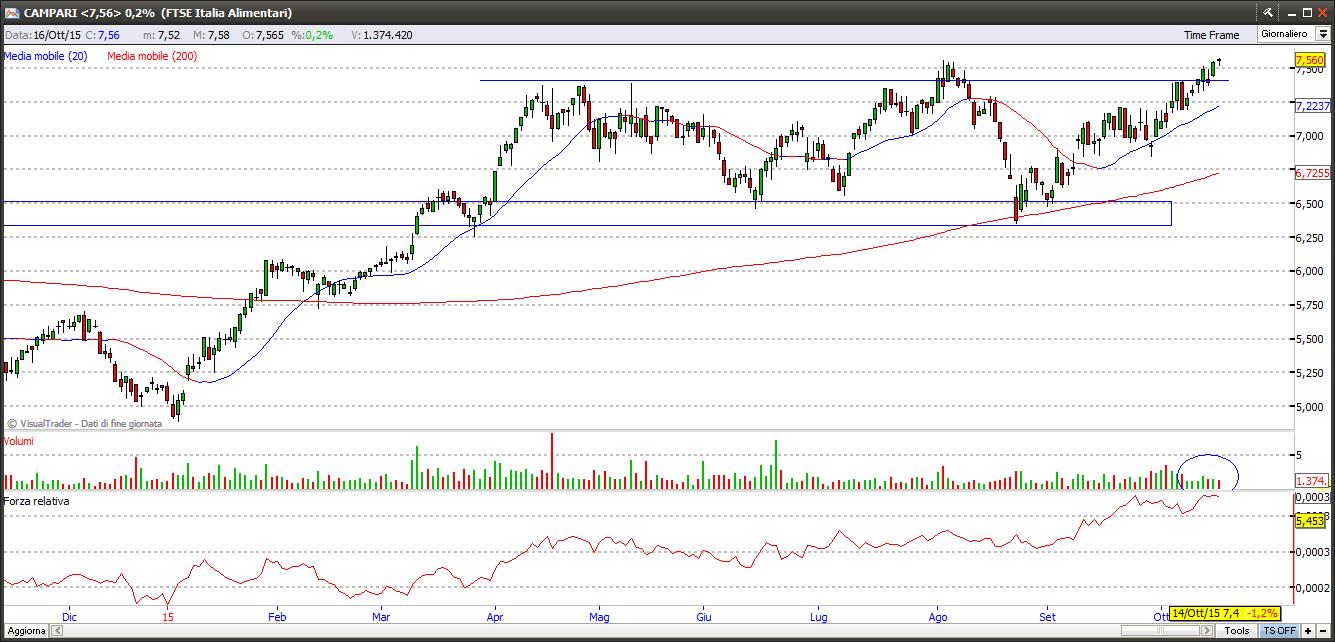1335x642 pixels.
Task: Click the Giu month label on time axis
Action: point(703,617)
